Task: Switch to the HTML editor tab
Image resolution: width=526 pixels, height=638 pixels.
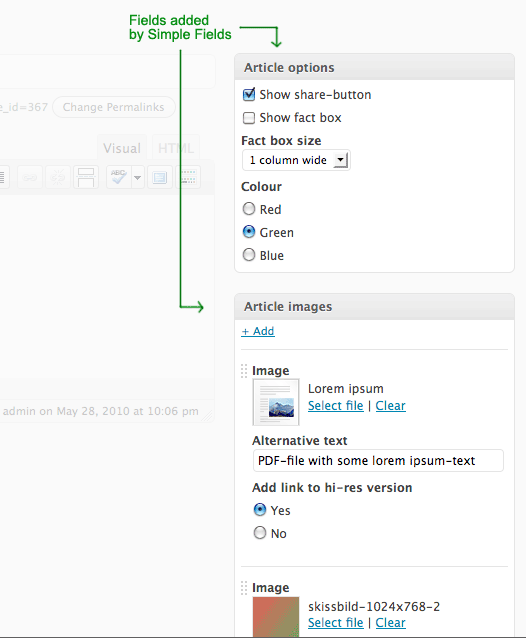Action: tap(176, 148)
